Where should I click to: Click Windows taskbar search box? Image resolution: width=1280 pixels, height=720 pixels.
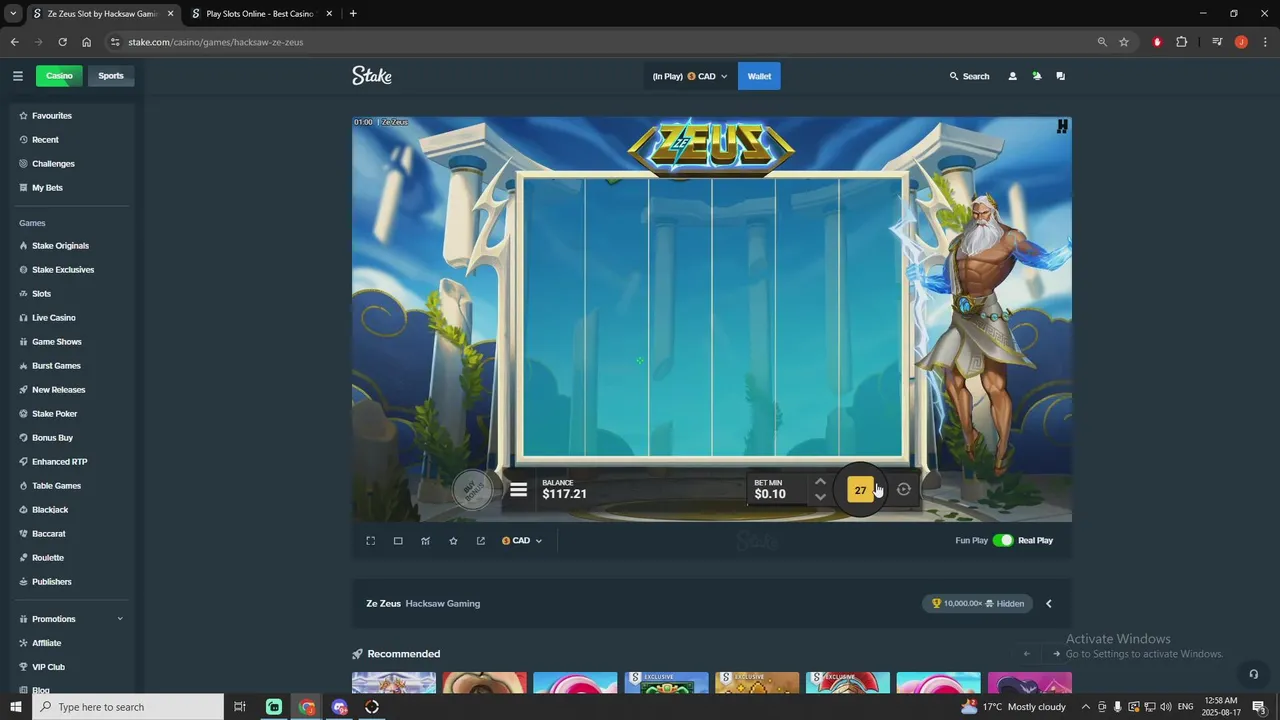coord(128,707)
